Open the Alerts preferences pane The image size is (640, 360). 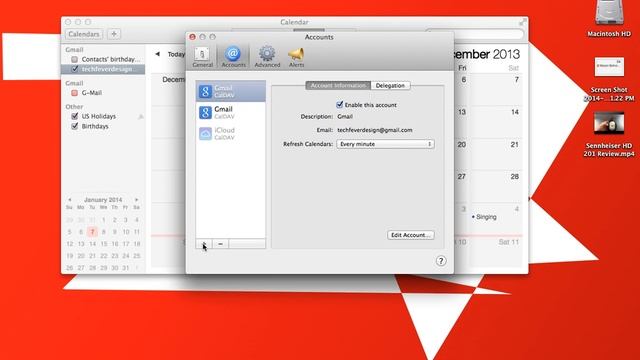click(296, 57)
